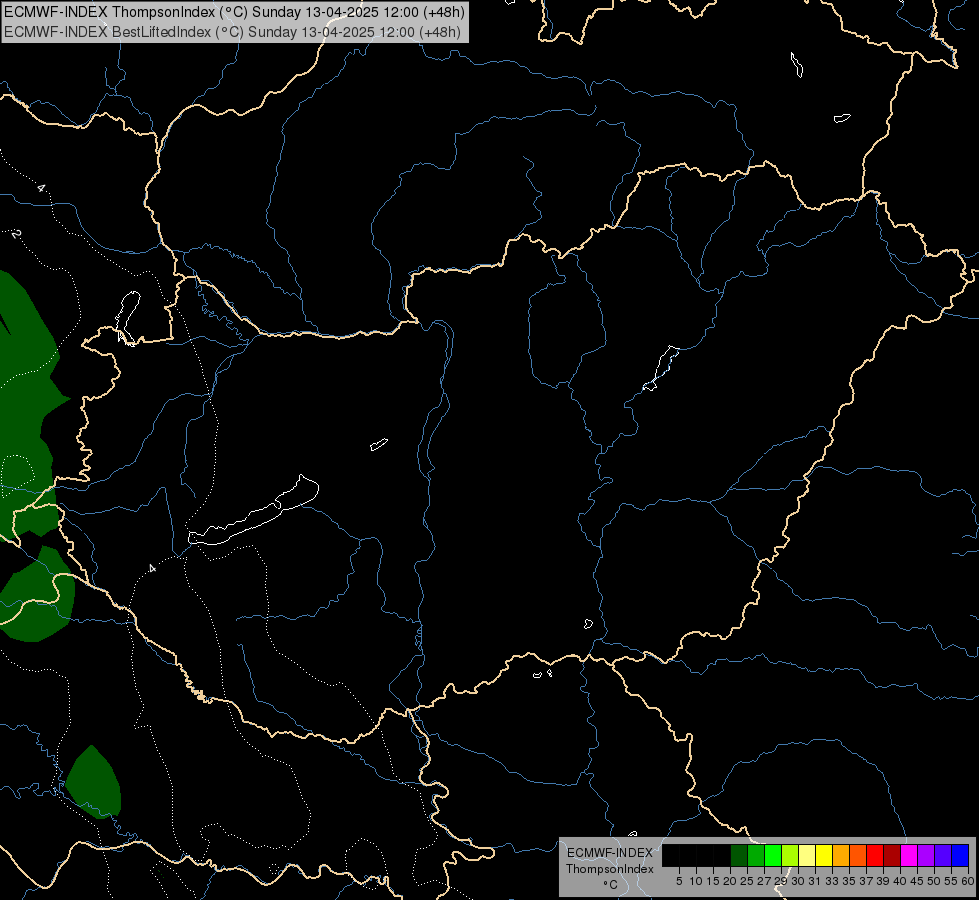Click the legend tick value '5'
This screenshot has height=900, width=979.
tap(679, 881)
